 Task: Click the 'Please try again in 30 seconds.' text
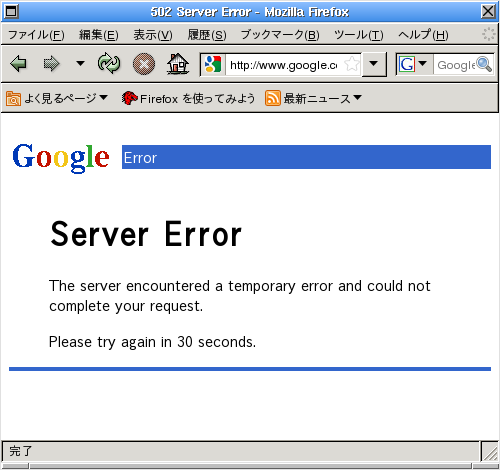tap(152, 342)
